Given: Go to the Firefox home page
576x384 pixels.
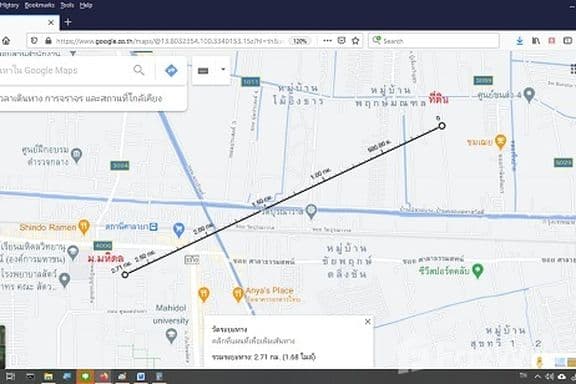Looking at the screenshot, I should click(x=6, y=41).
